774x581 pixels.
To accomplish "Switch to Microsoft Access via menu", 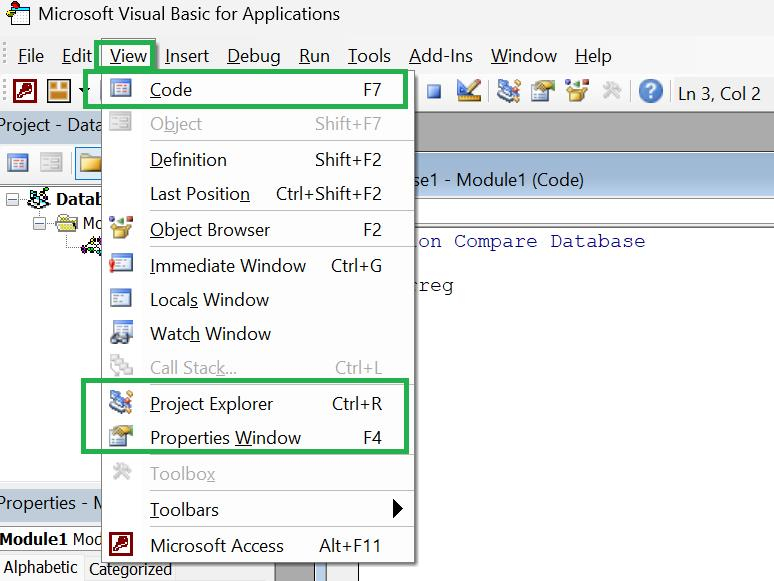I will (x=258, y=545).
